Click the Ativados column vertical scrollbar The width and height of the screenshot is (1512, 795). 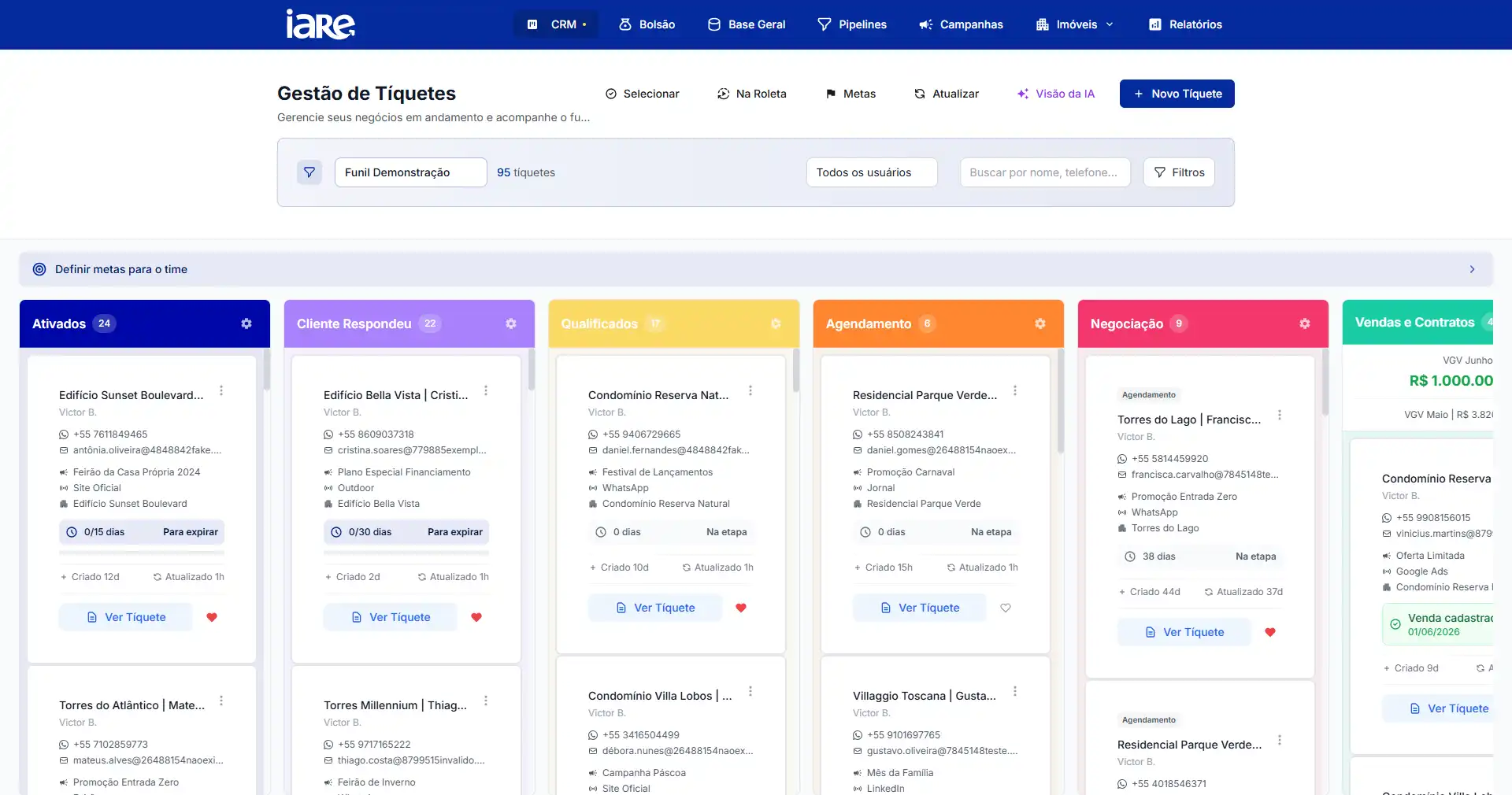[x=267, y=370]
